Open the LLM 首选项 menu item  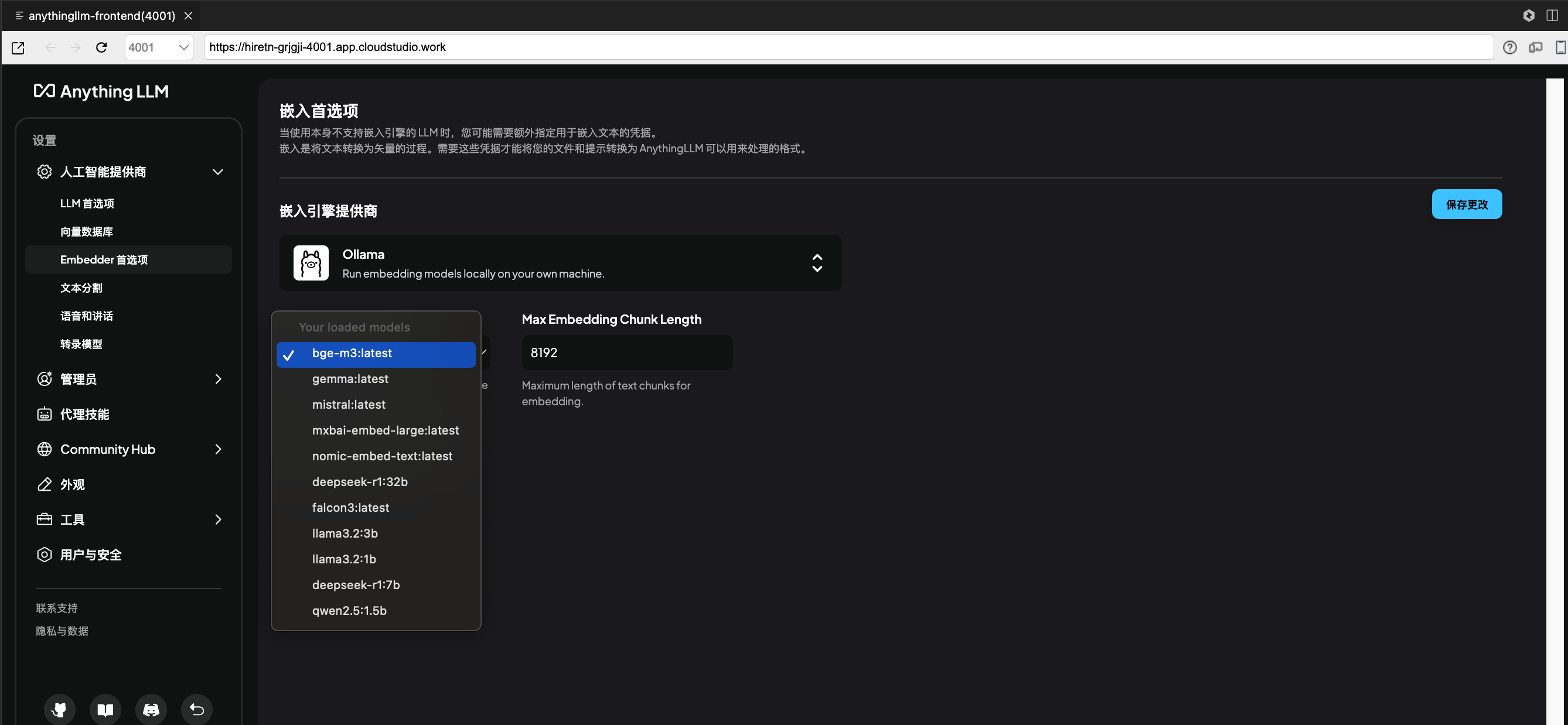click(x=87, y=203)
